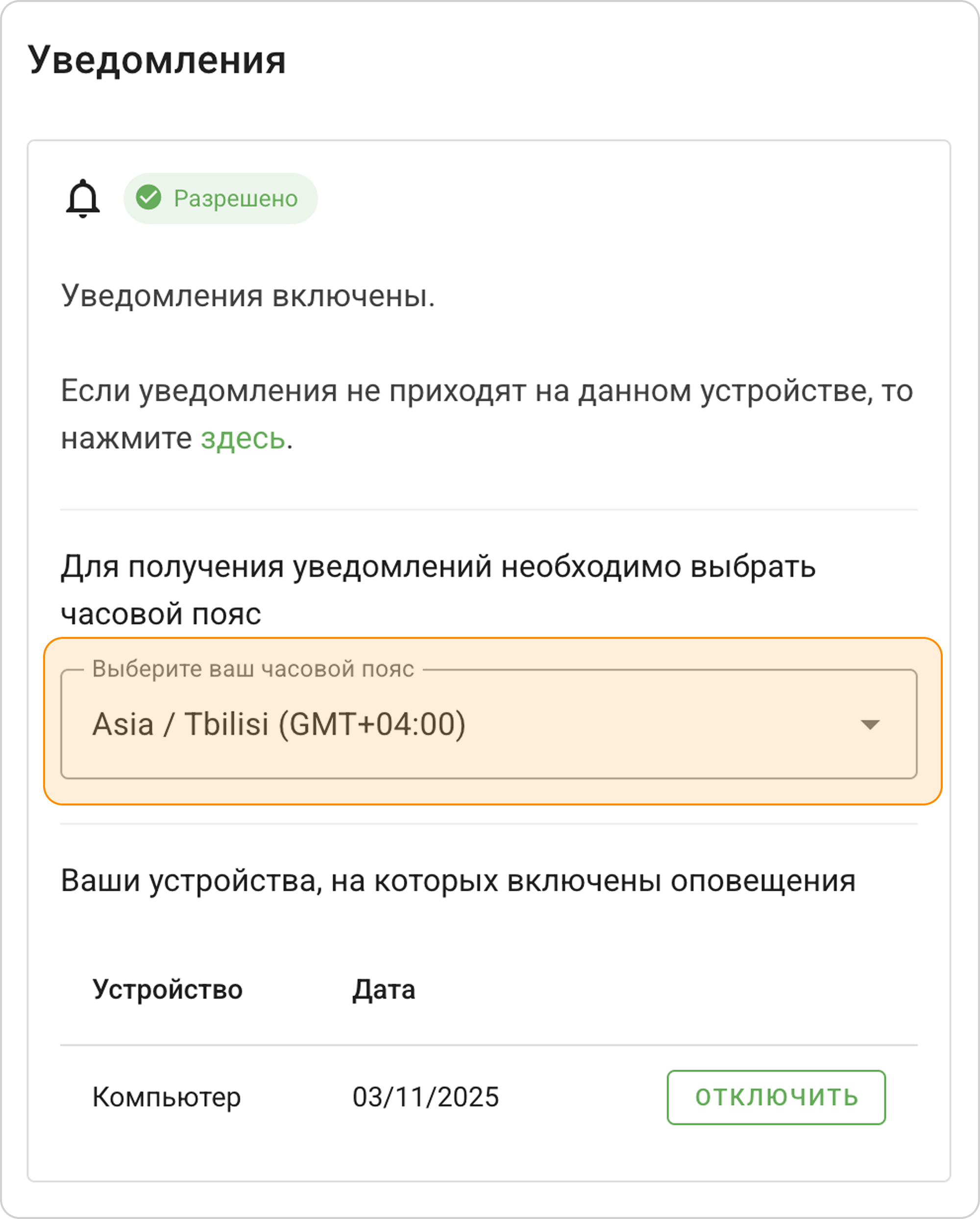This screenshot has width=980, height=1219.
Task: Click the notification bell icon
Action: coord(82,198)
